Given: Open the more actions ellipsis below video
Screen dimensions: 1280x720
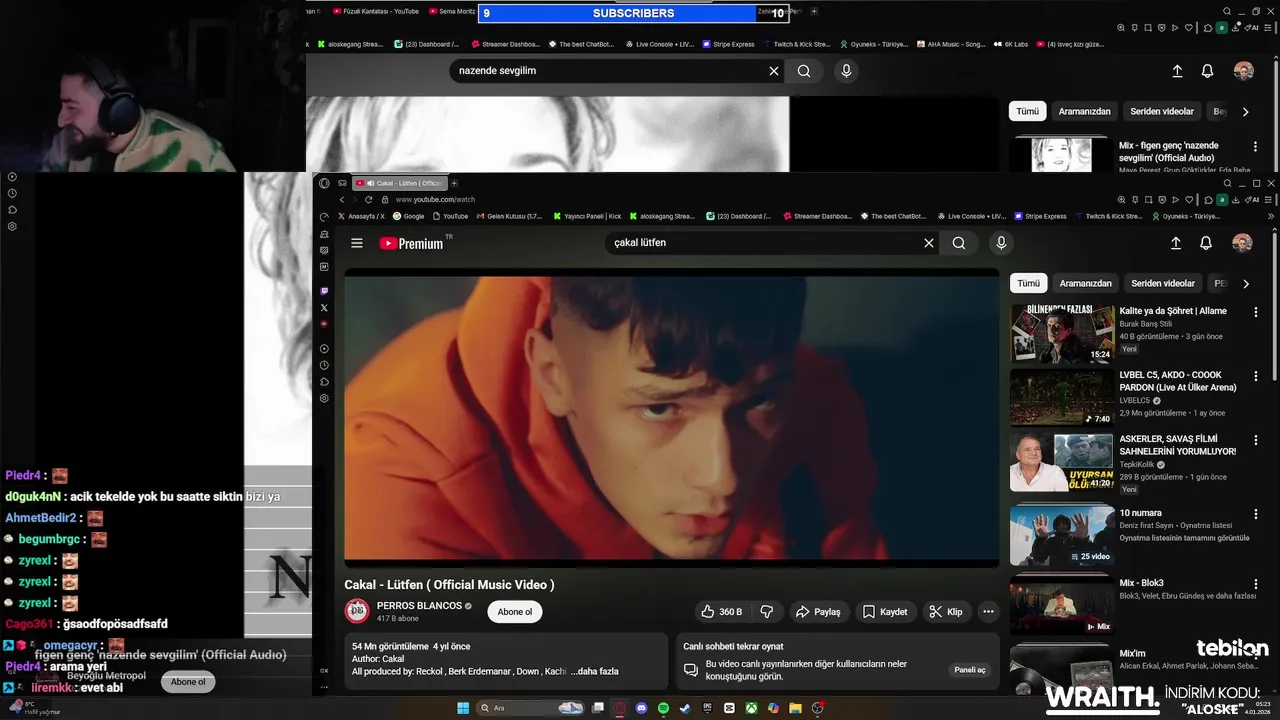Looking at the screenshot, I should point(988,611).
